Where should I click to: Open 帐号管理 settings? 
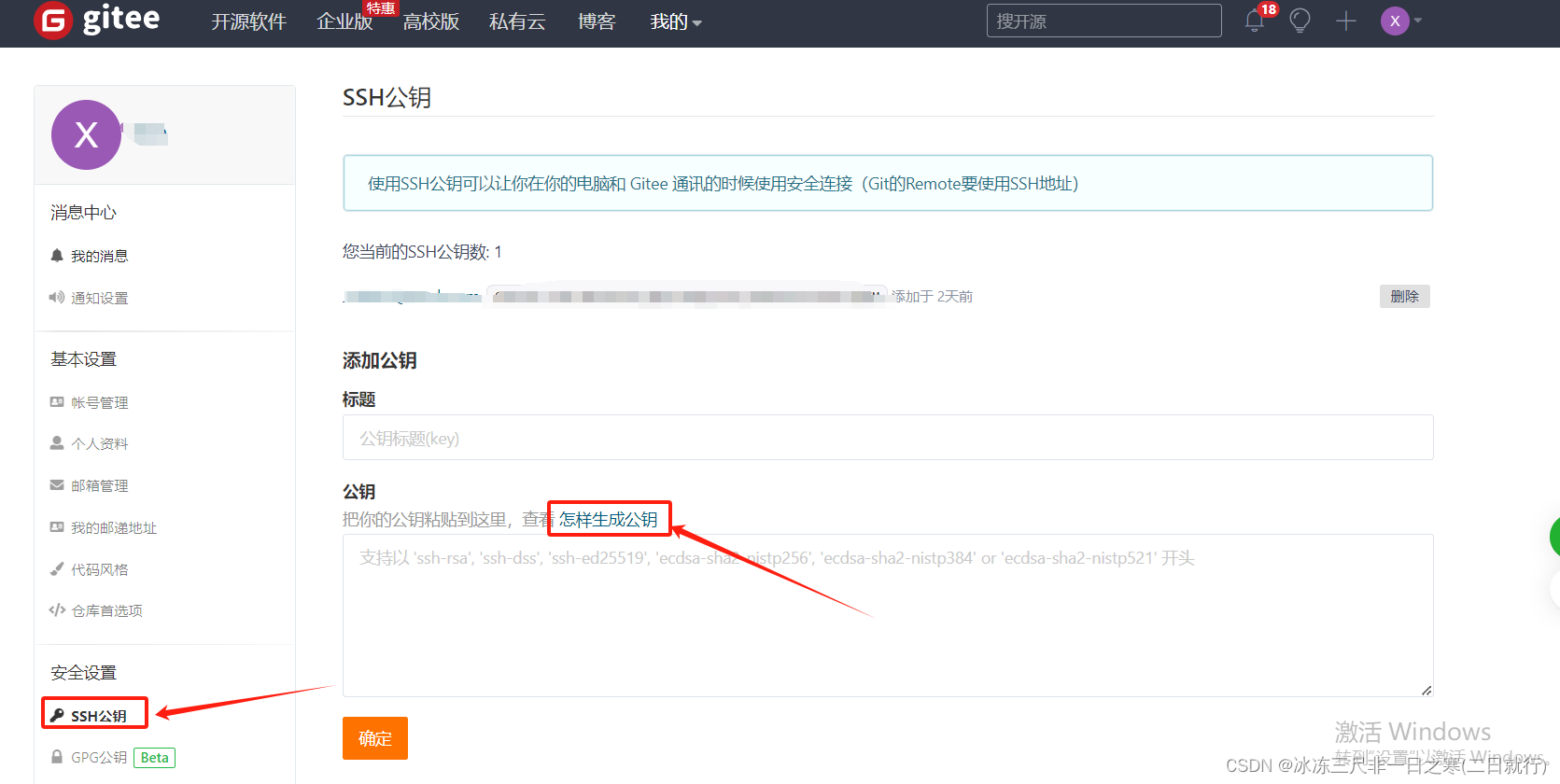click(x=99, y=402)
